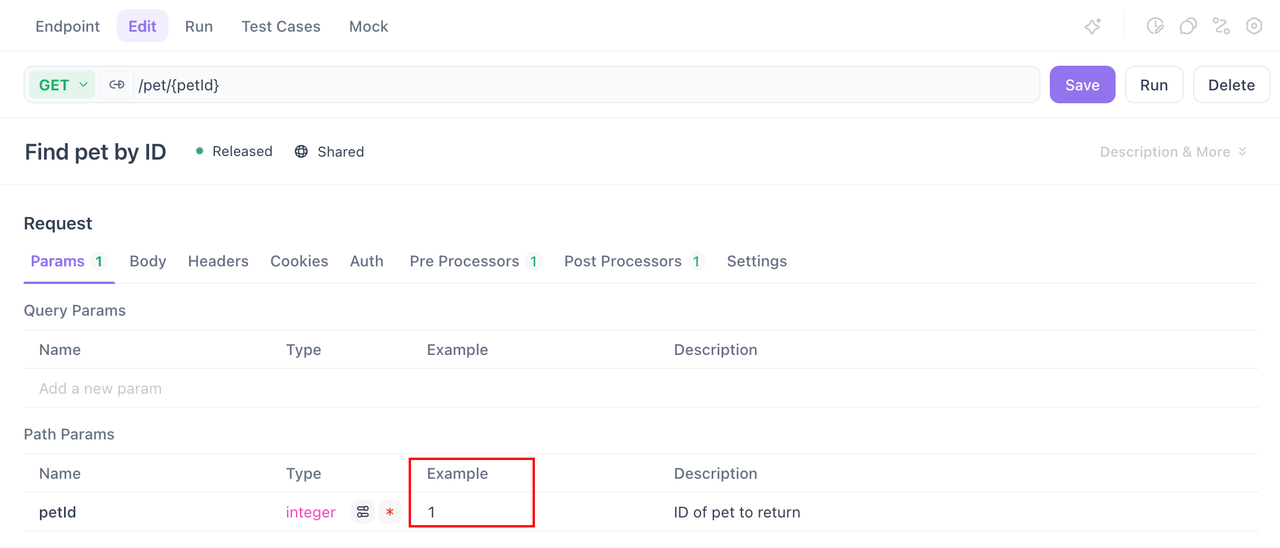The image size is (1280, 548).
Task: Change petId's integer type
Action: (x=311, y=512)
